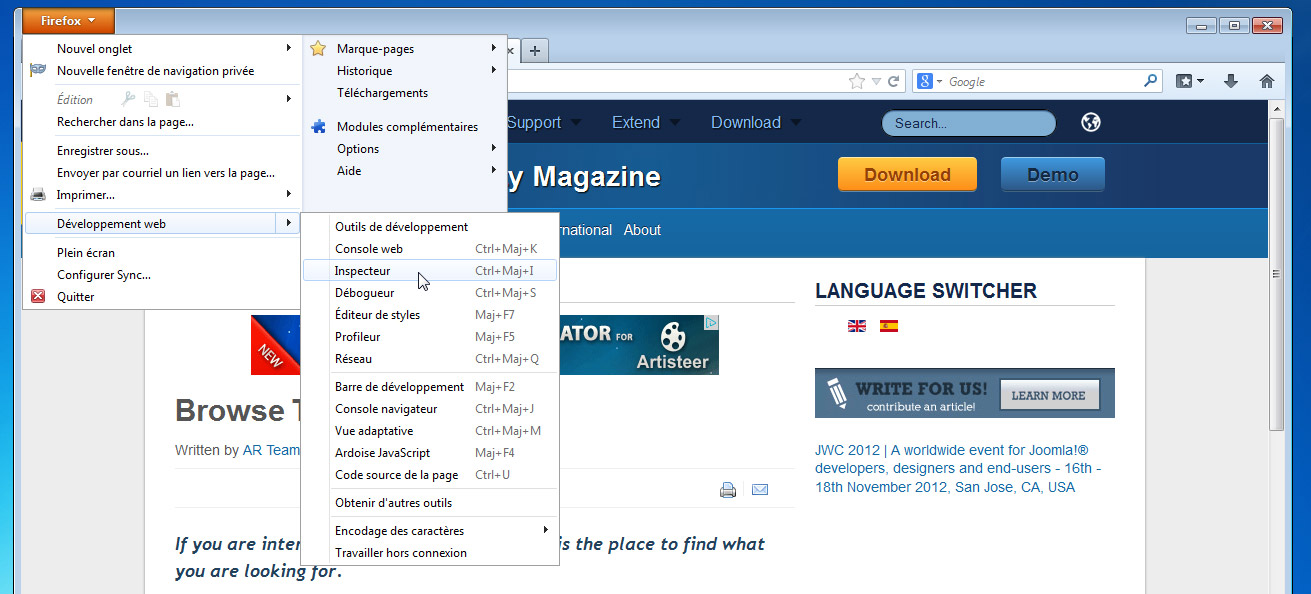Expand Encodage des caractères submenu arrow
The image size is (1311, 594).
(546, 530)
